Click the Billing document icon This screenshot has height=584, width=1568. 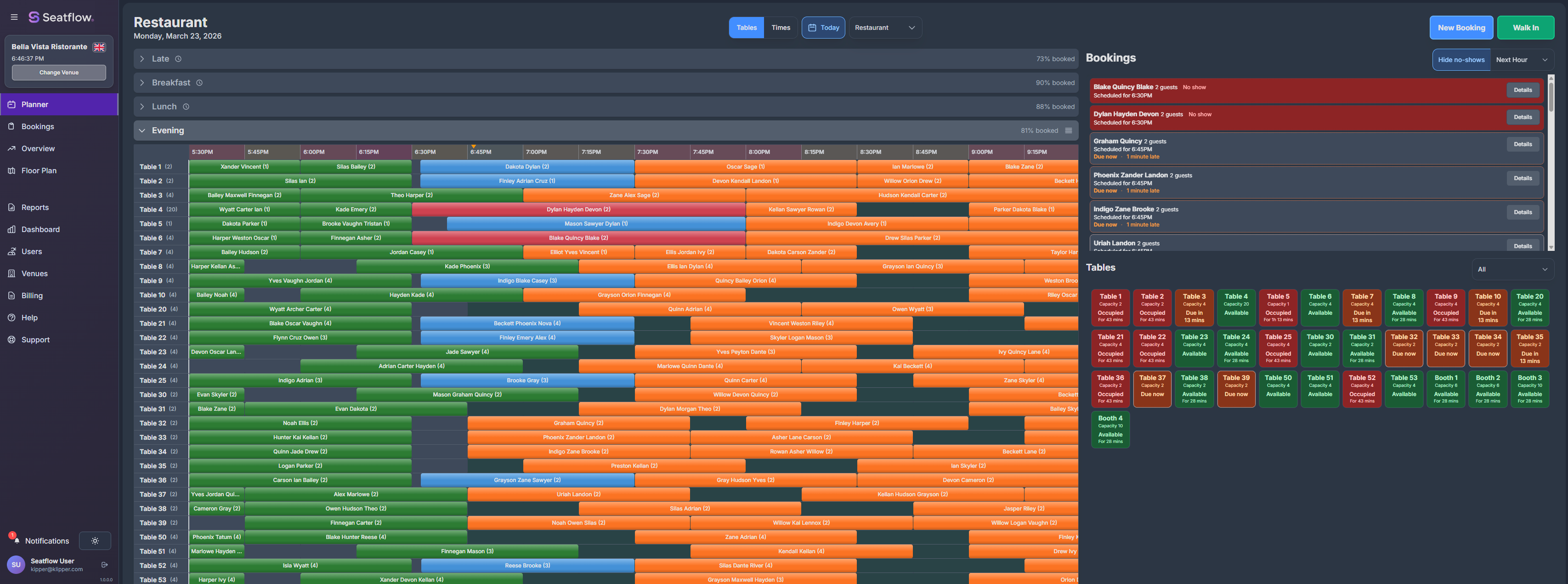click(11, 295)
